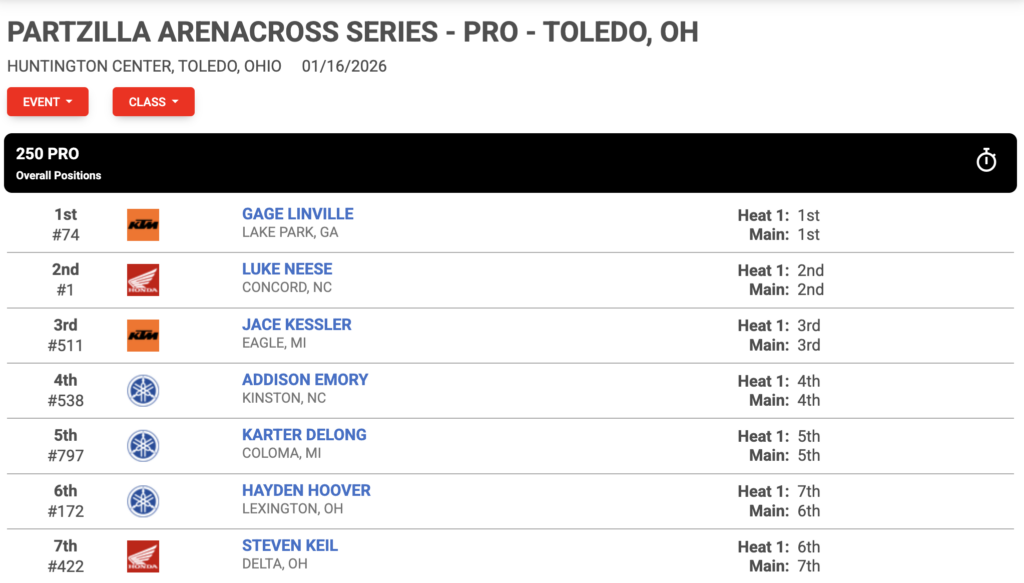Open the EVENT dropdown
The height and width of the screenshot is (583, 1024).
(x=48, y=102)
